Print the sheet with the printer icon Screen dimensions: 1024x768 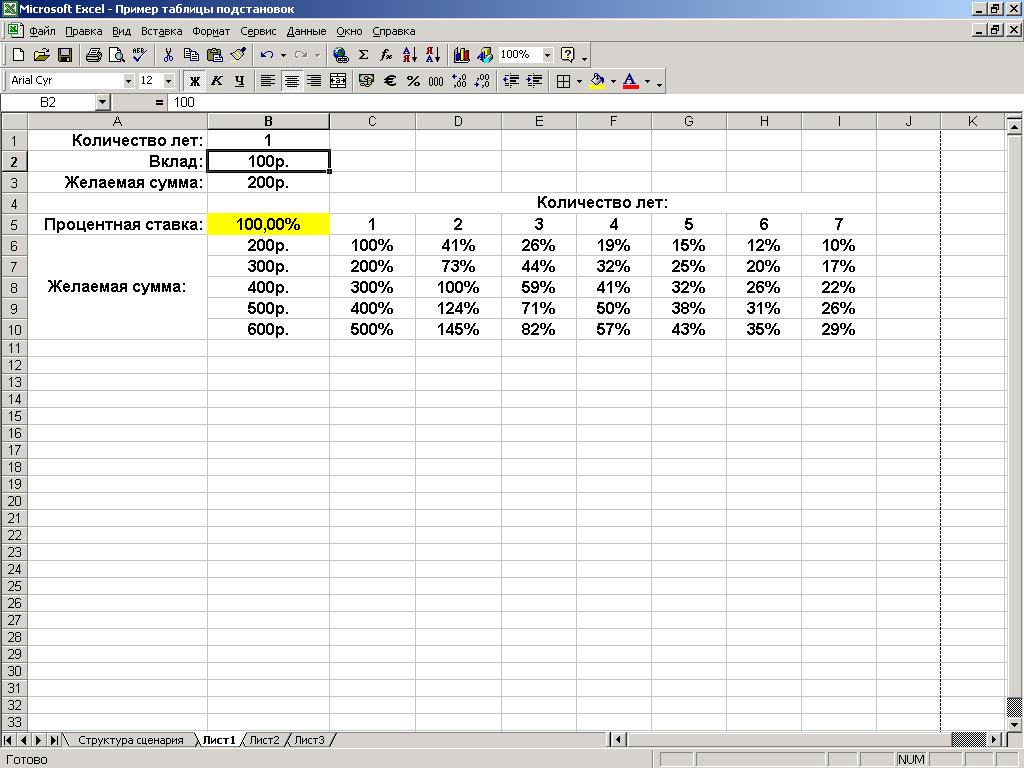pos(93,55)
